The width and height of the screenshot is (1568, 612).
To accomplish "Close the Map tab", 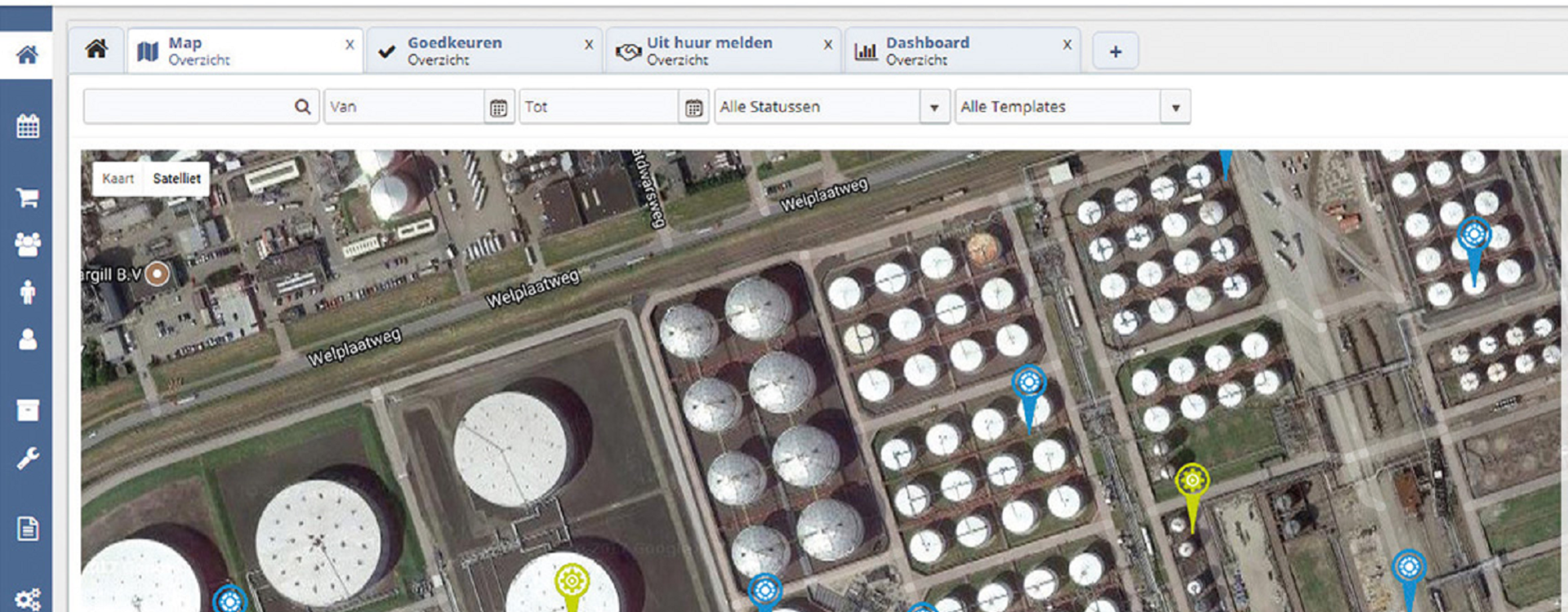I will pos(350,45).
